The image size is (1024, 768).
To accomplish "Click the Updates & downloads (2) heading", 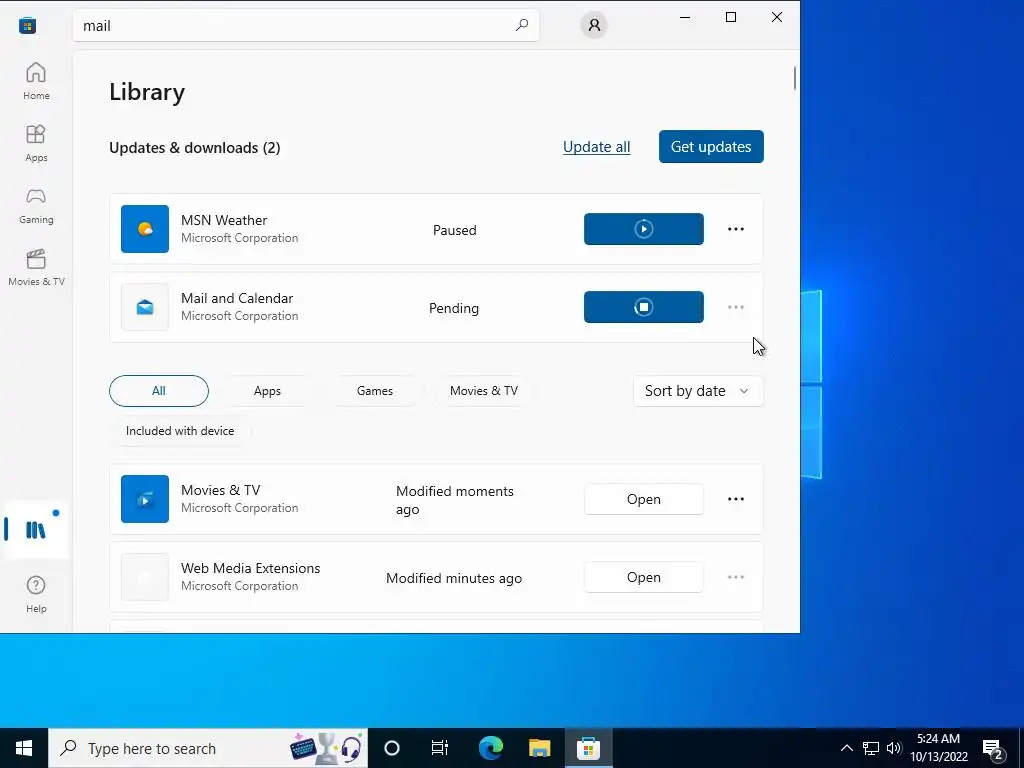I will (195, 148).
